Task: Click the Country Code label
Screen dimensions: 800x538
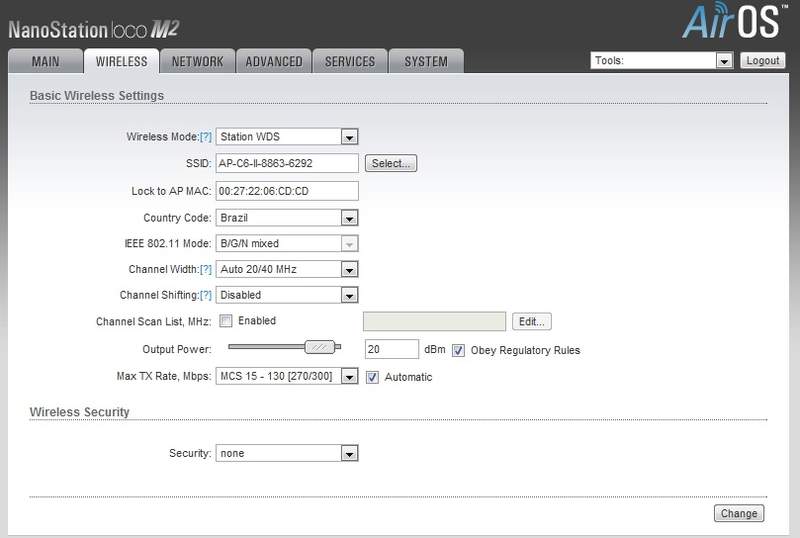Action: [x=177, y=218]
